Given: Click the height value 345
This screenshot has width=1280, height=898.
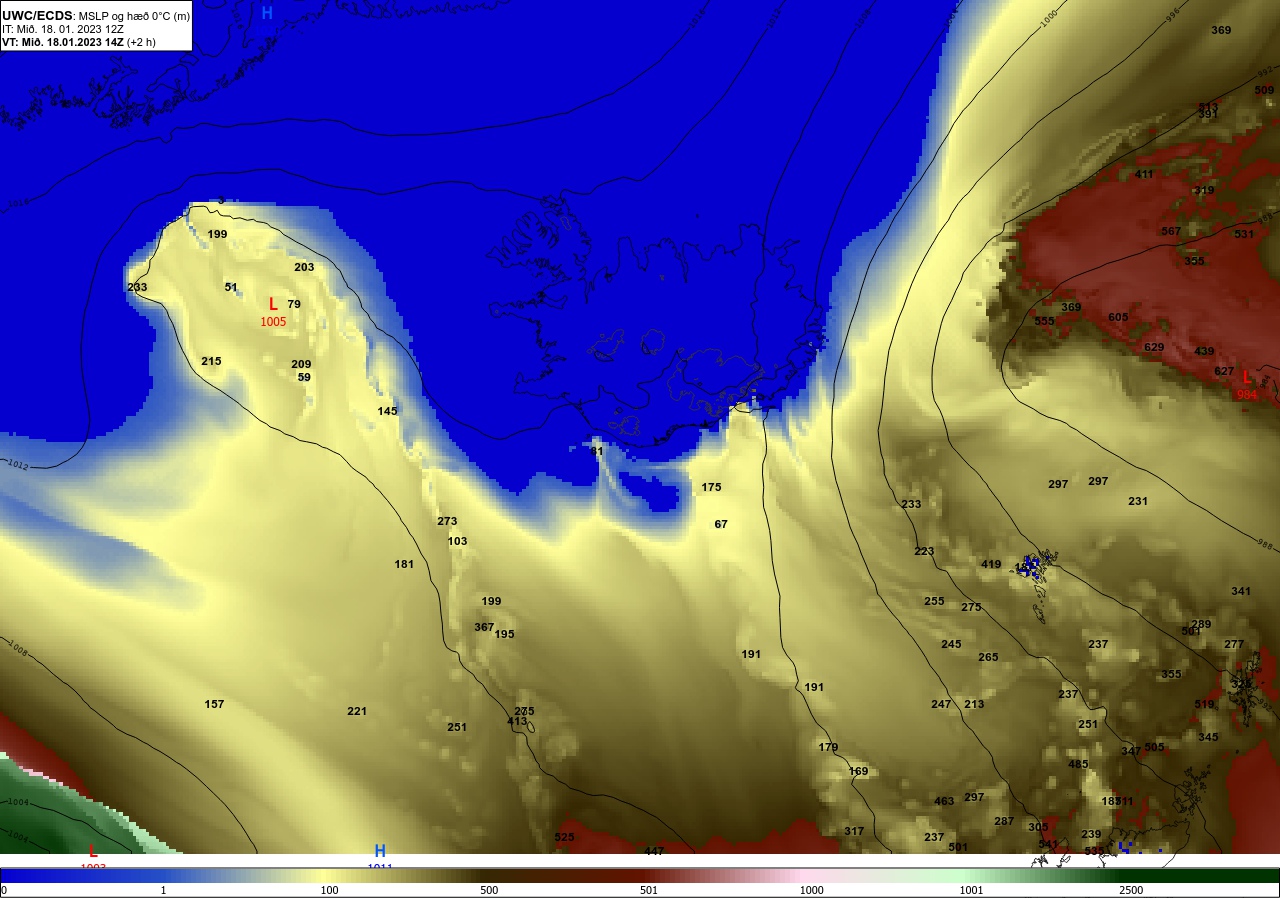Looking at the screenshot, I should click(x=1208, y=737).
